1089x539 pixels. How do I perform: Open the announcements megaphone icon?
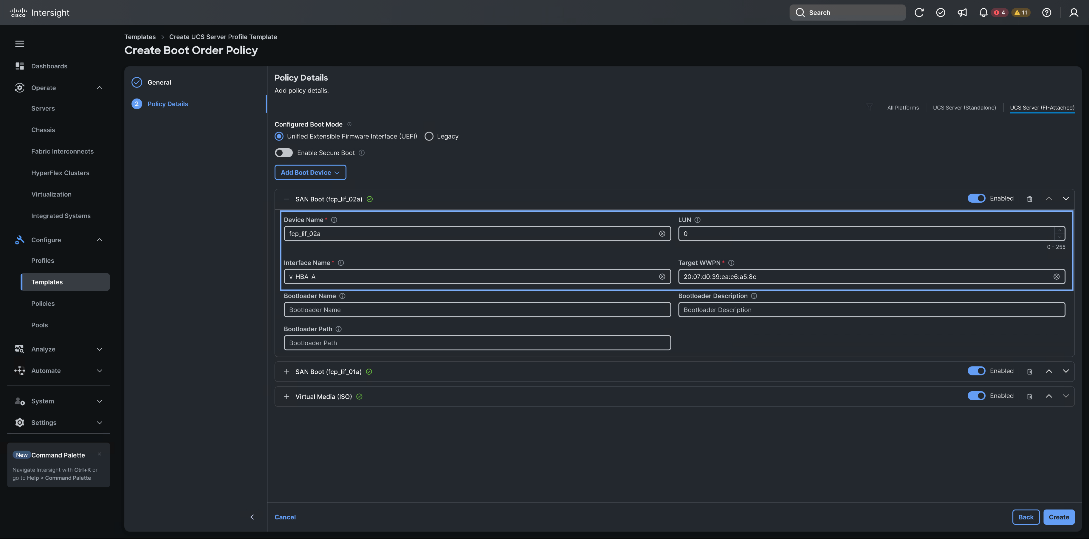tap(962, 13)
